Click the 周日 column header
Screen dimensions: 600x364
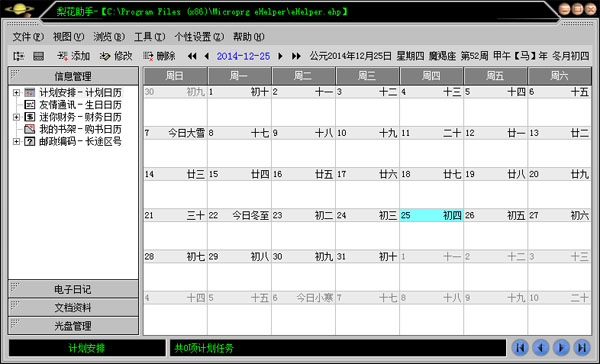(175, 76)
